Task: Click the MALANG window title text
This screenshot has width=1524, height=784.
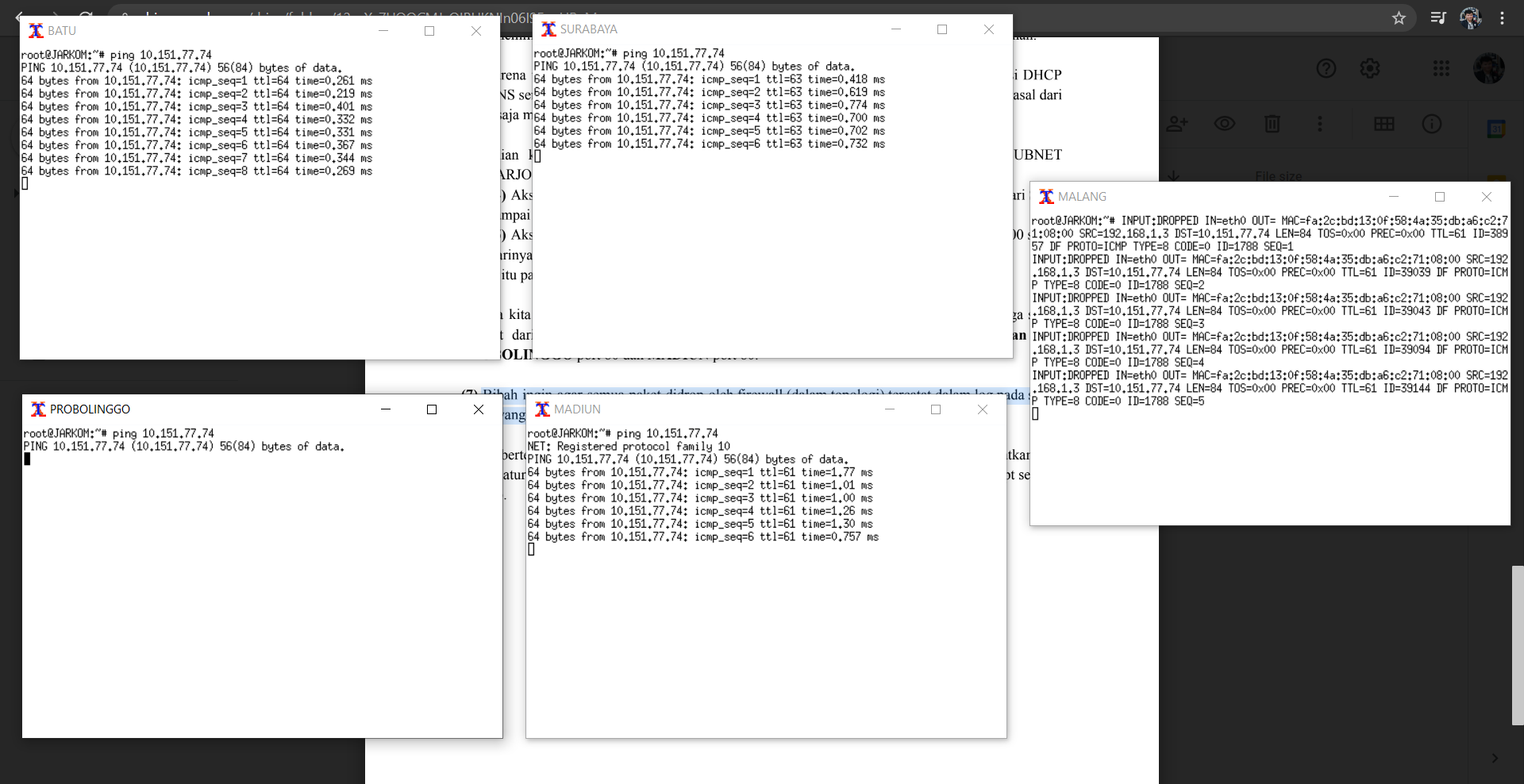Action: [x=1082, y=197]
